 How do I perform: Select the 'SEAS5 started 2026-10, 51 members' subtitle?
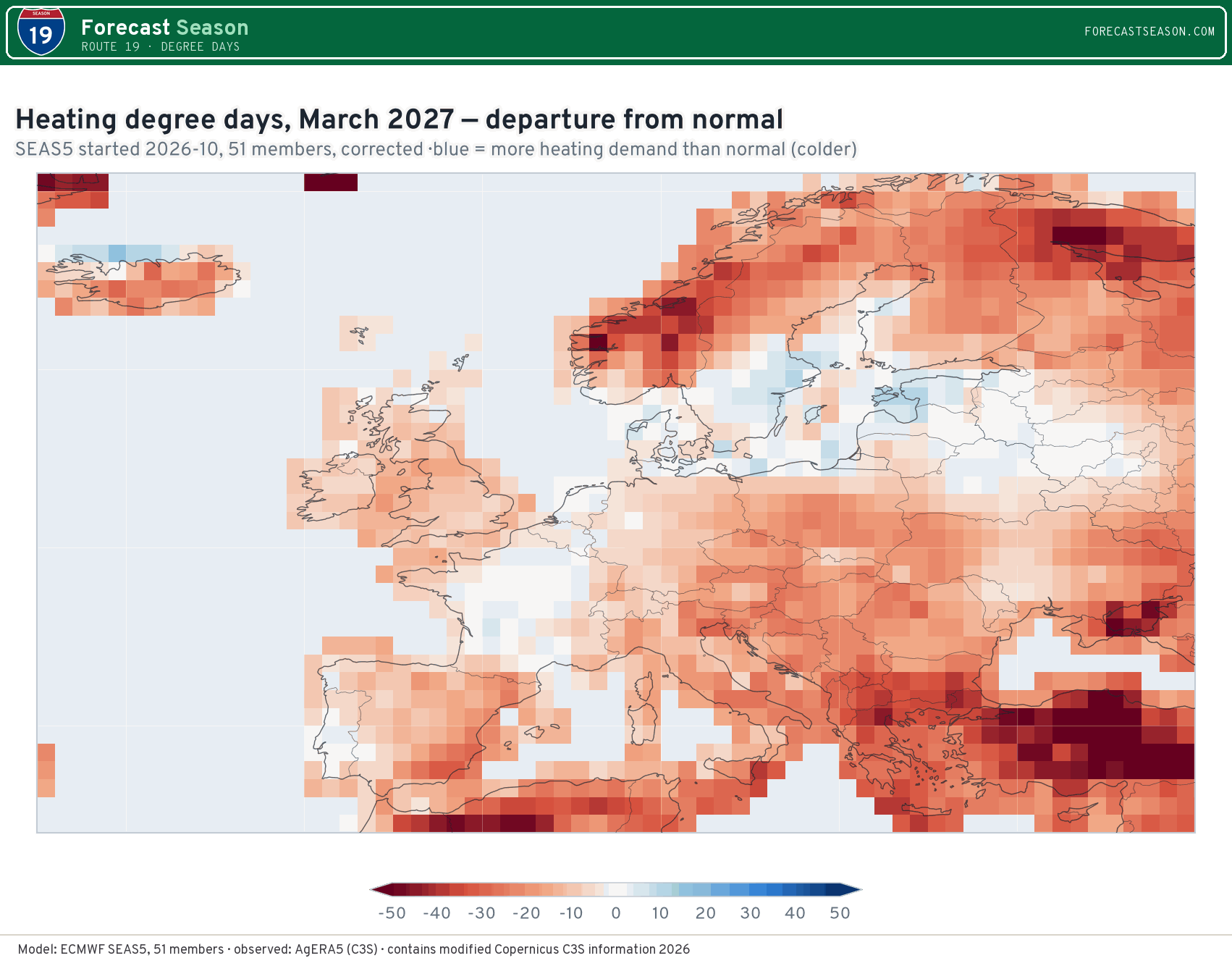tap(436, 149)
